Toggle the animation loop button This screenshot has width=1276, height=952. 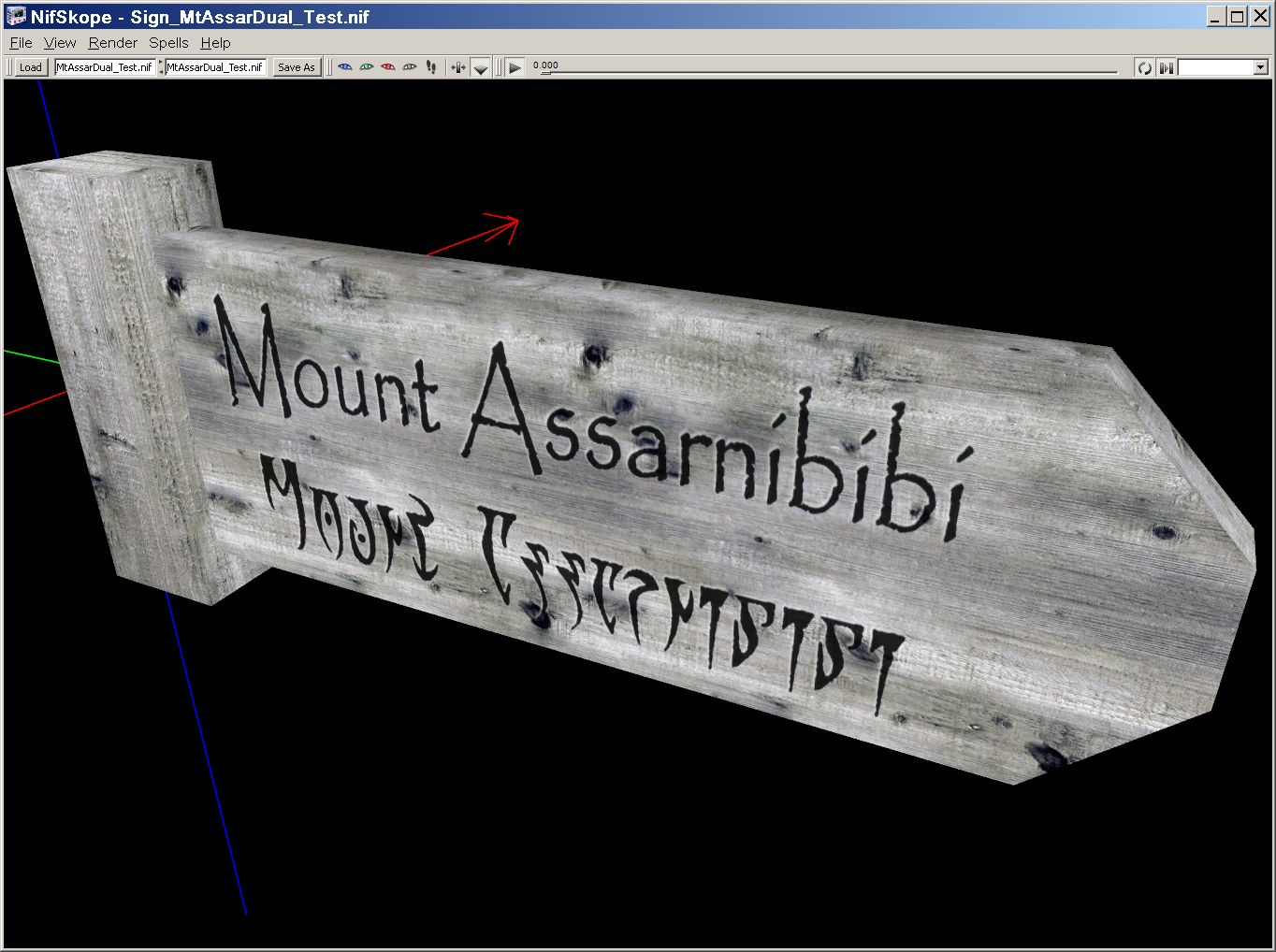tap(1143, 67)
